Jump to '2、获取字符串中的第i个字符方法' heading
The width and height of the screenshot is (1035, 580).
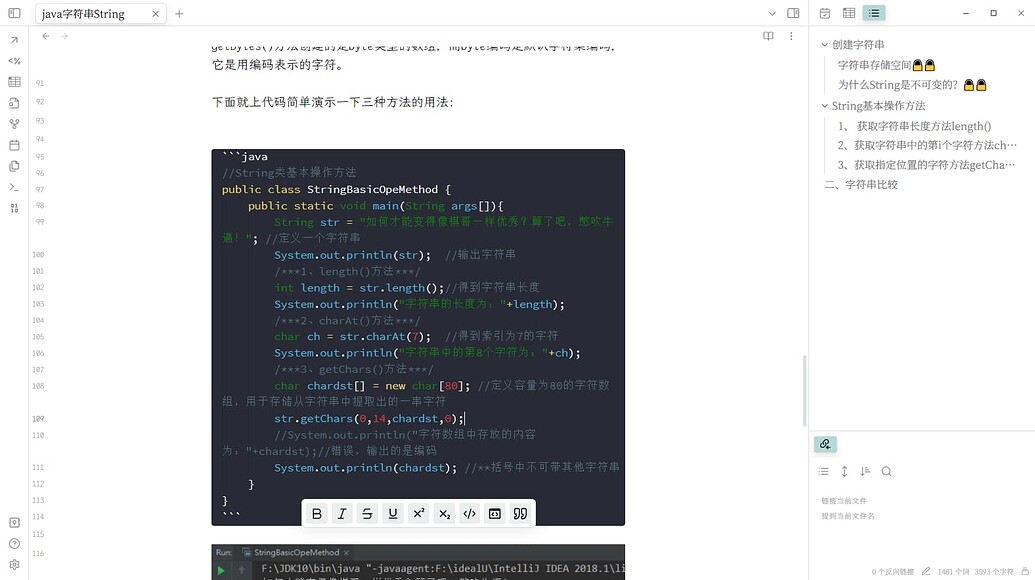927,145
